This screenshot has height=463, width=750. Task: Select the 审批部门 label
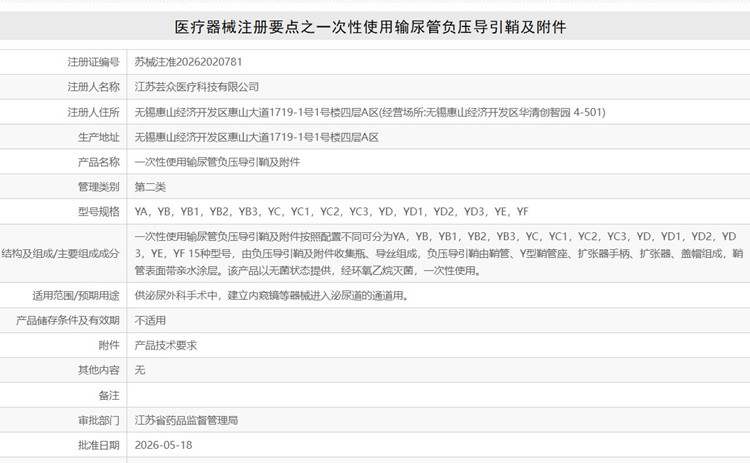point(99,420)
